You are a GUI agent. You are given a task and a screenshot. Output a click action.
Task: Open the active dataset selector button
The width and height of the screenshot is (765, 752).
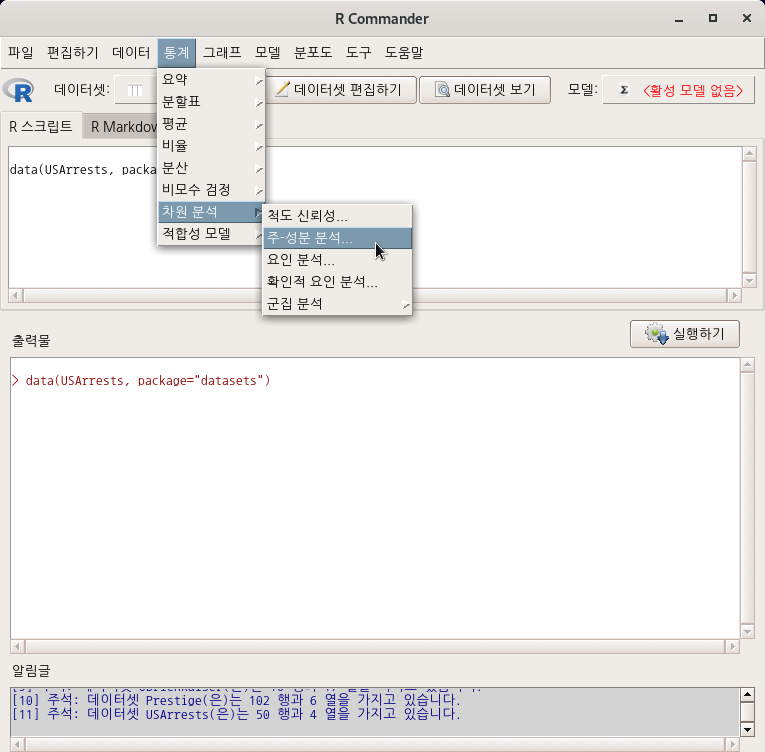click(136, 90)
